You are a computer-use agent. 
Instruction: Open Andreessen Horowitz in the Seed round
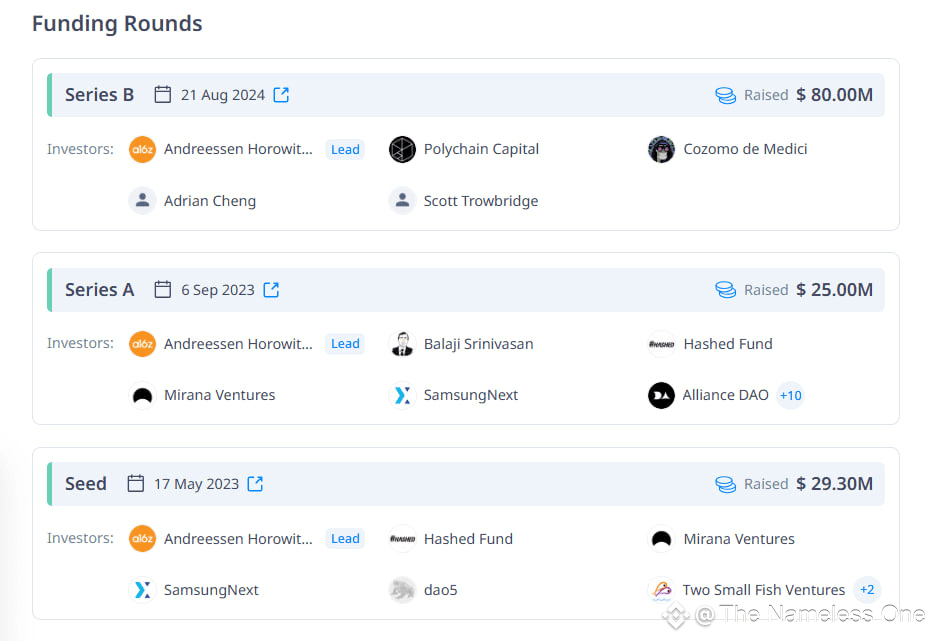[x=238, y=539]
